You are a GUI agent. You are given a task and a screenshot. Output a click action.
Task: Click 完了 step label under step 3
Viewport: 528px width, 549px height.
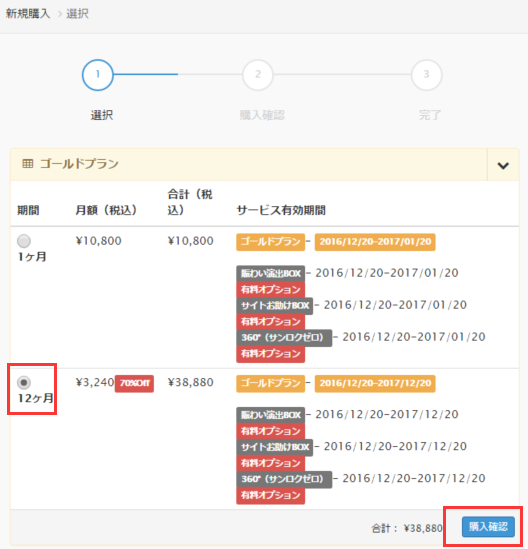pos(430,115)
